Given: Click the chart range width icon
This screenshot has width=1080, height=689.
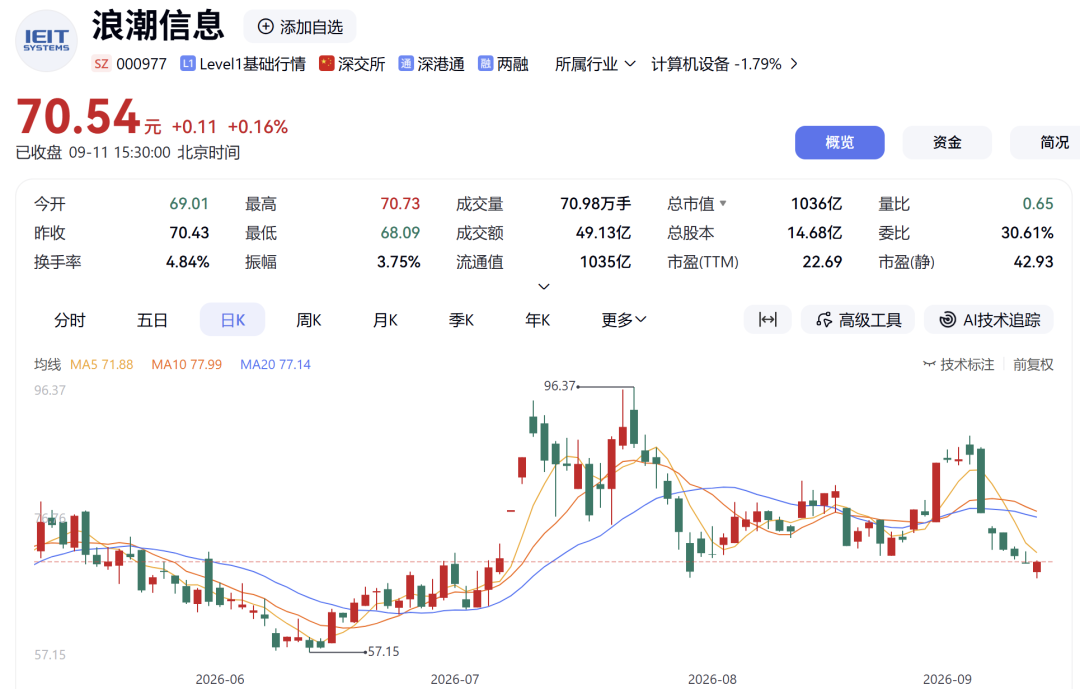Looking at the screenshot, I should tap(767, 320).
